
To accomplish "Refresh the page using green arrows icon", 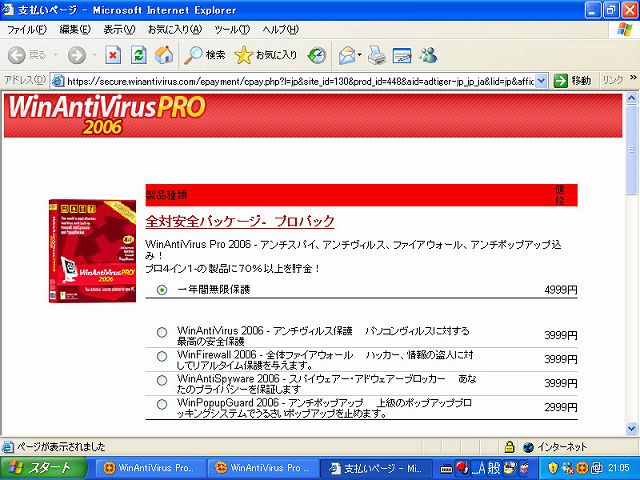I will point(139,55).
